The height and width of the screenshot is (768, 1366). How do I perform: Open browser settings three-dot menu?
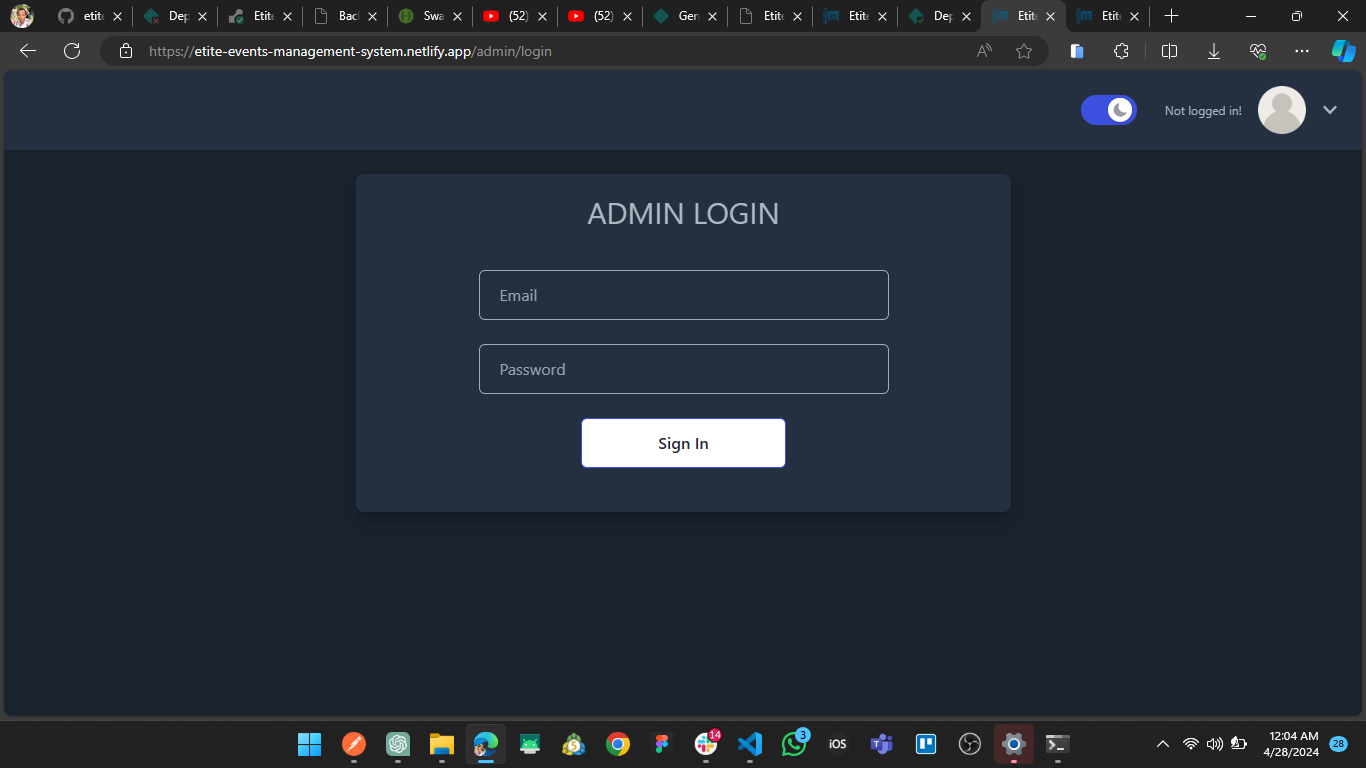1301,51
